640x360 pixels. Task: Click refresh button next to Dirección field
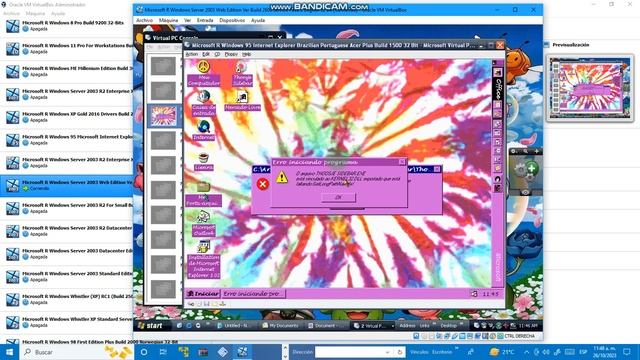click(x=400, y=352)
